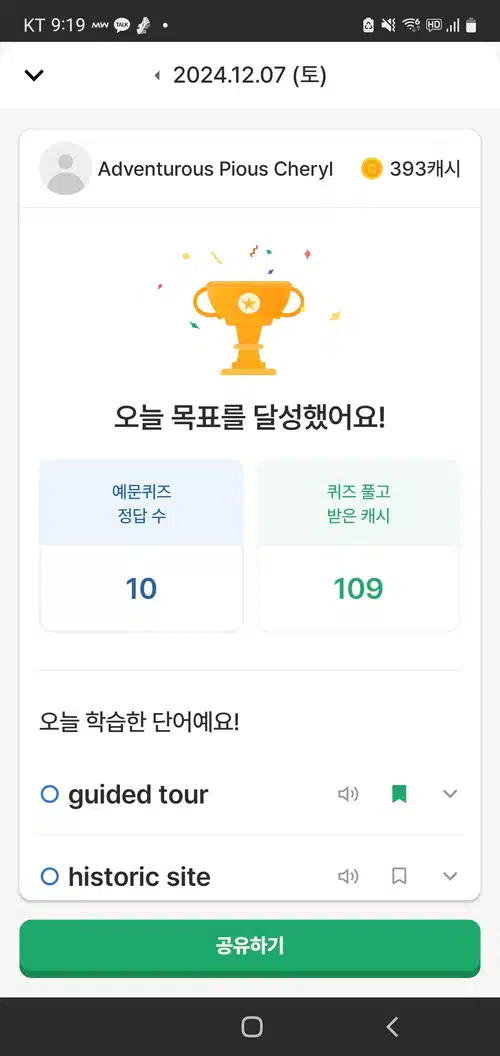Image resolution: width=500 pixels, height=1056 pixels.
Task: Expand details for historic site
Action: click(450, 876)
